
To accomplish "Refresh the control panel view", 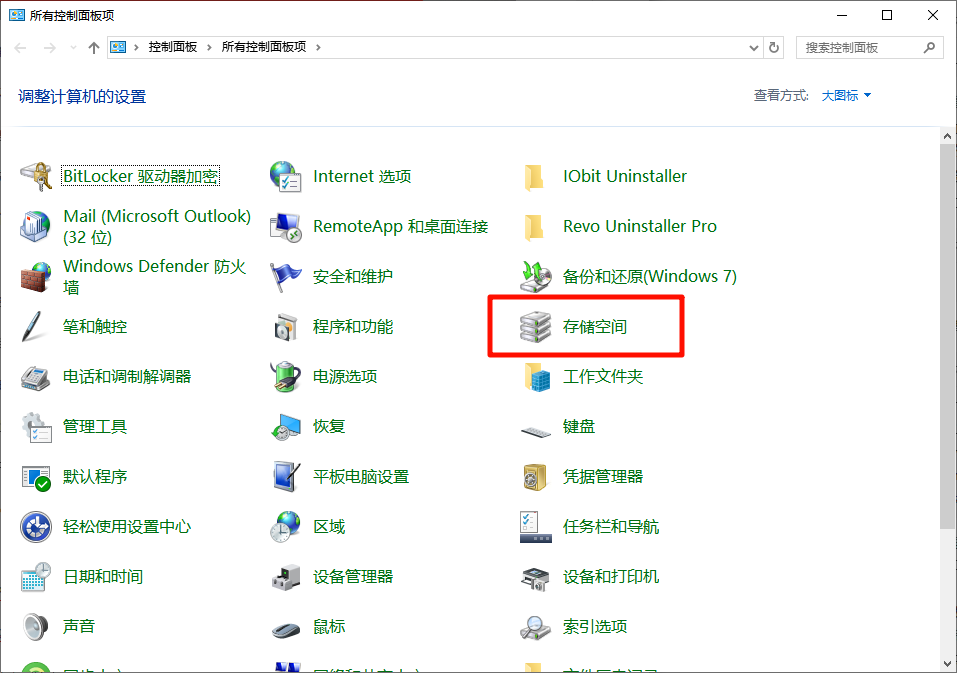I will click(774, 47).
